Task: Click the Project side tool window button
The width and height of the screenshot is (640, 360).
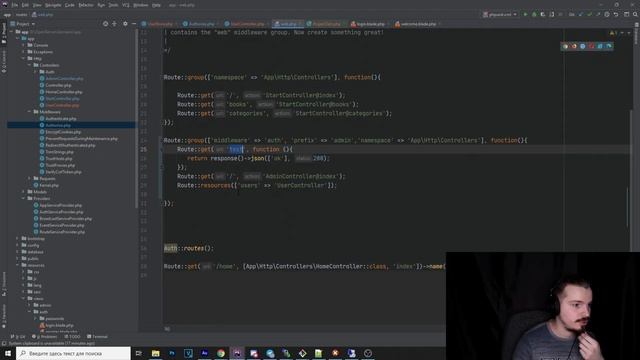Action: [4, 33]
